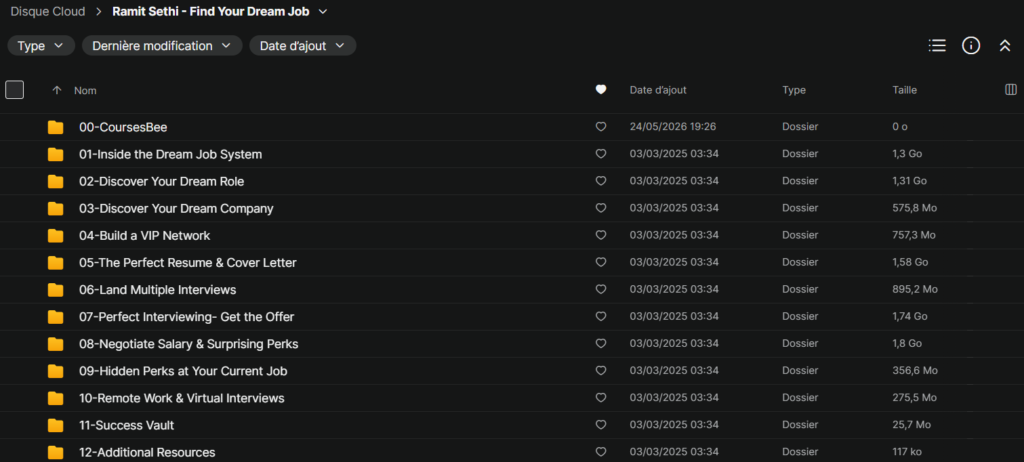Open the Dernière modification filter dropdown

pos(162,46)
